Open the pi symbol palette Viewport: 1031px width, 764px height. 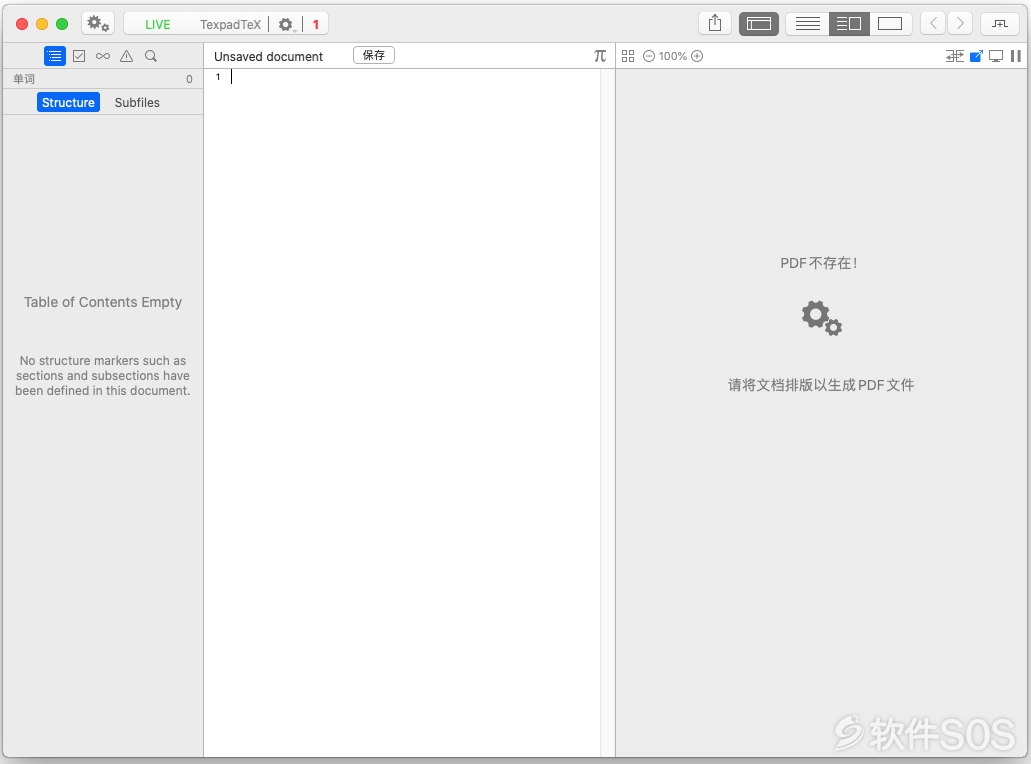pyautogui.click(x=600, y=56)
